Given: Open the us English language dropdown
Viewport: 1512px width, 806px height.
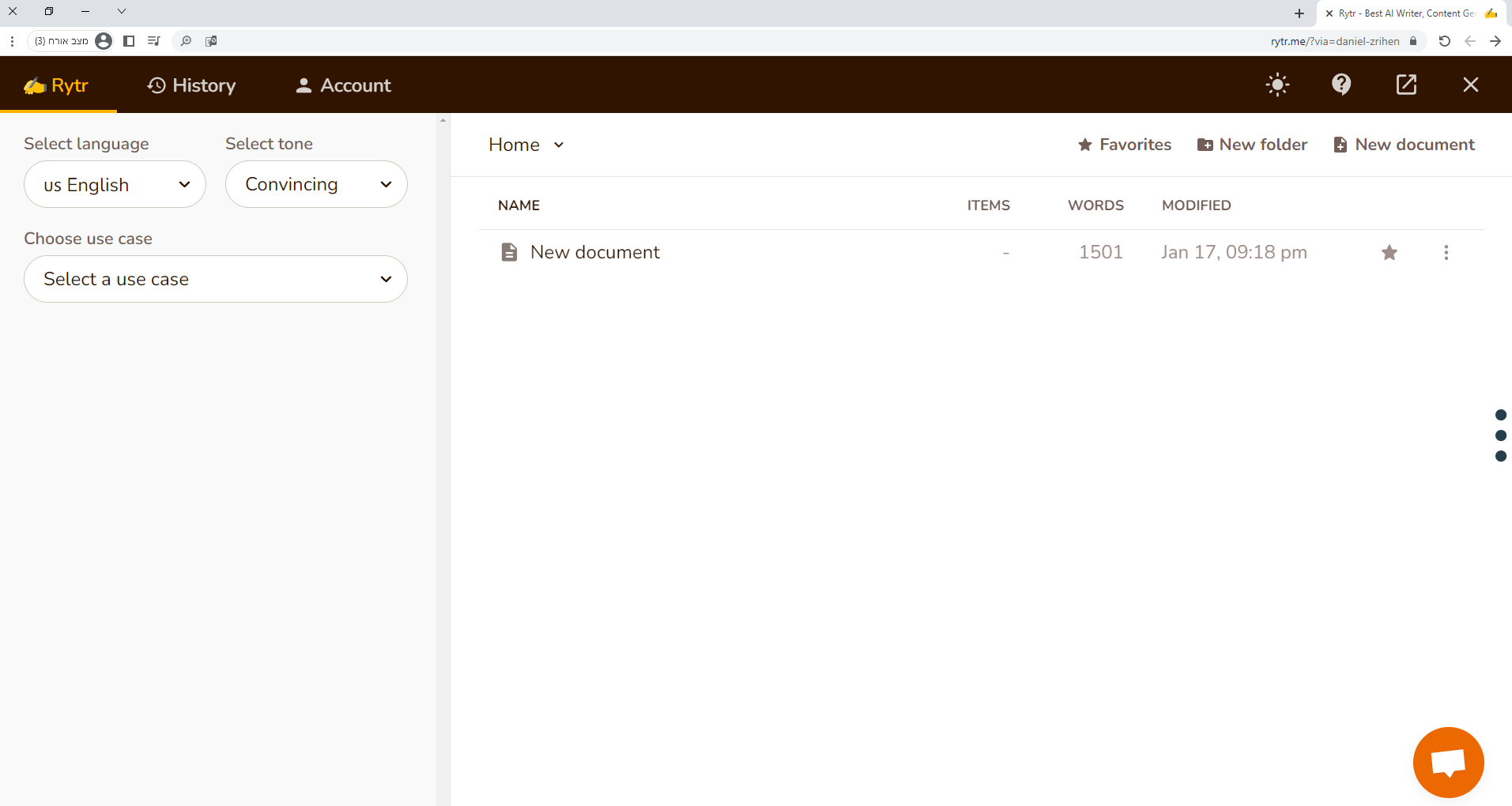Looking at the screenshot, I should click(115, 184).
